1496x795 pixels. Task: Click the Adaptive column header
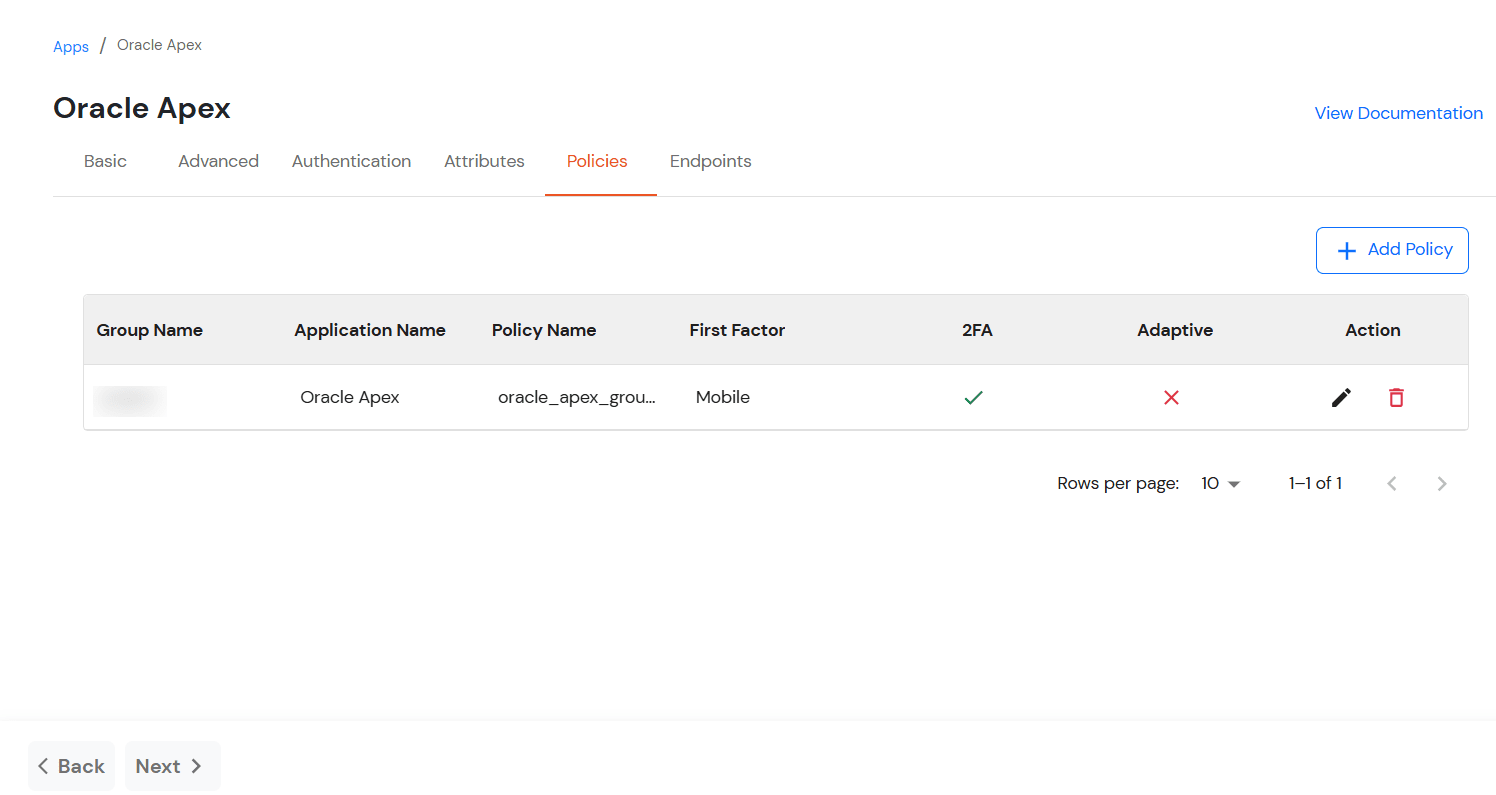click(1175, 330)
